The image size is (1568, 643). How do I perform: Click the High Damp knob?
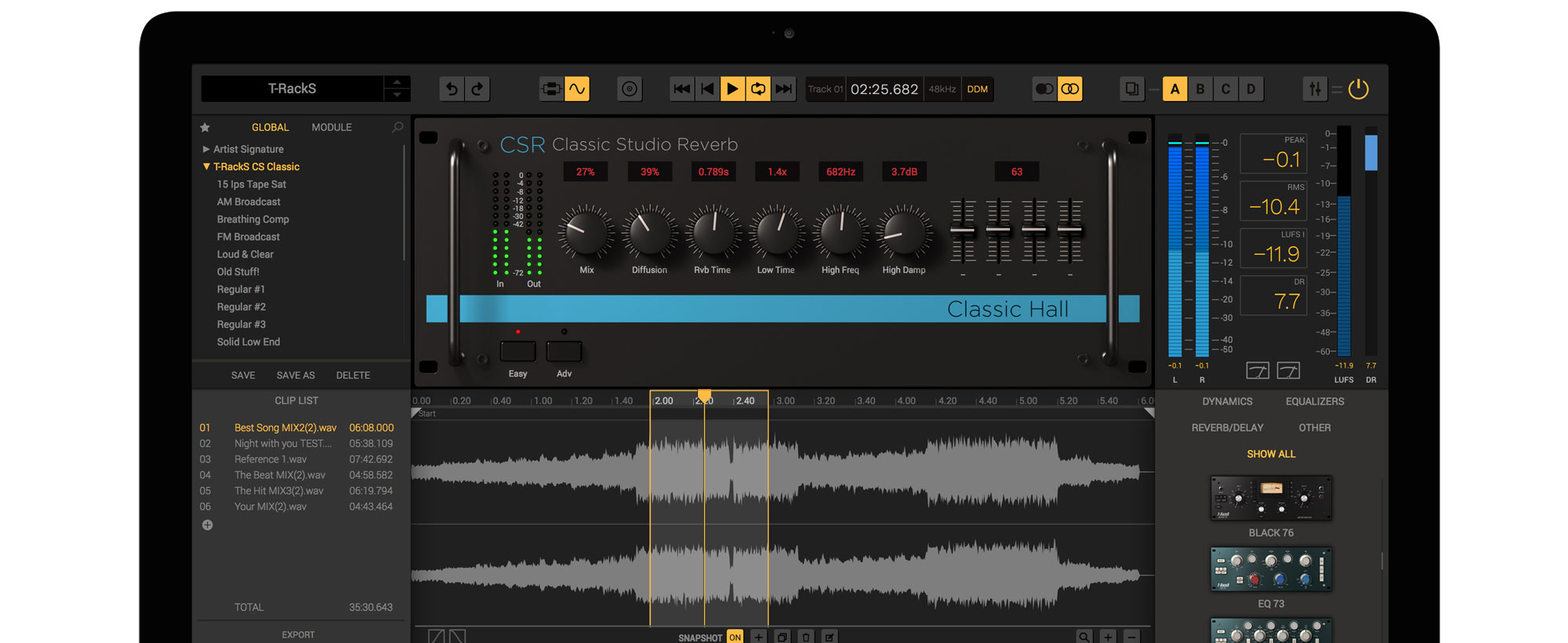[904, 232]
